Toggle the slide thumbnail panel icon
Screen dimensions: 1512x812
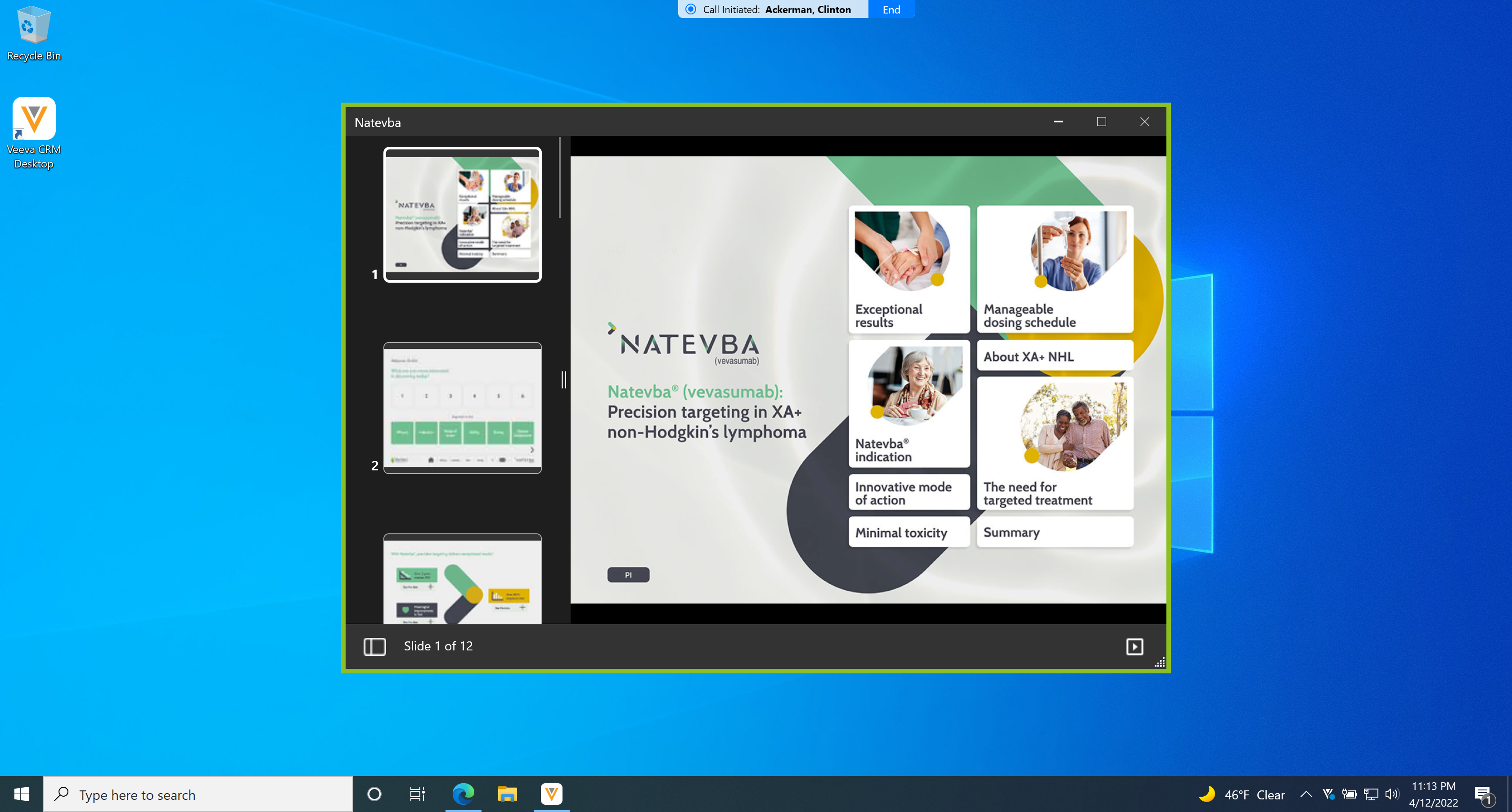click(374, 646)
